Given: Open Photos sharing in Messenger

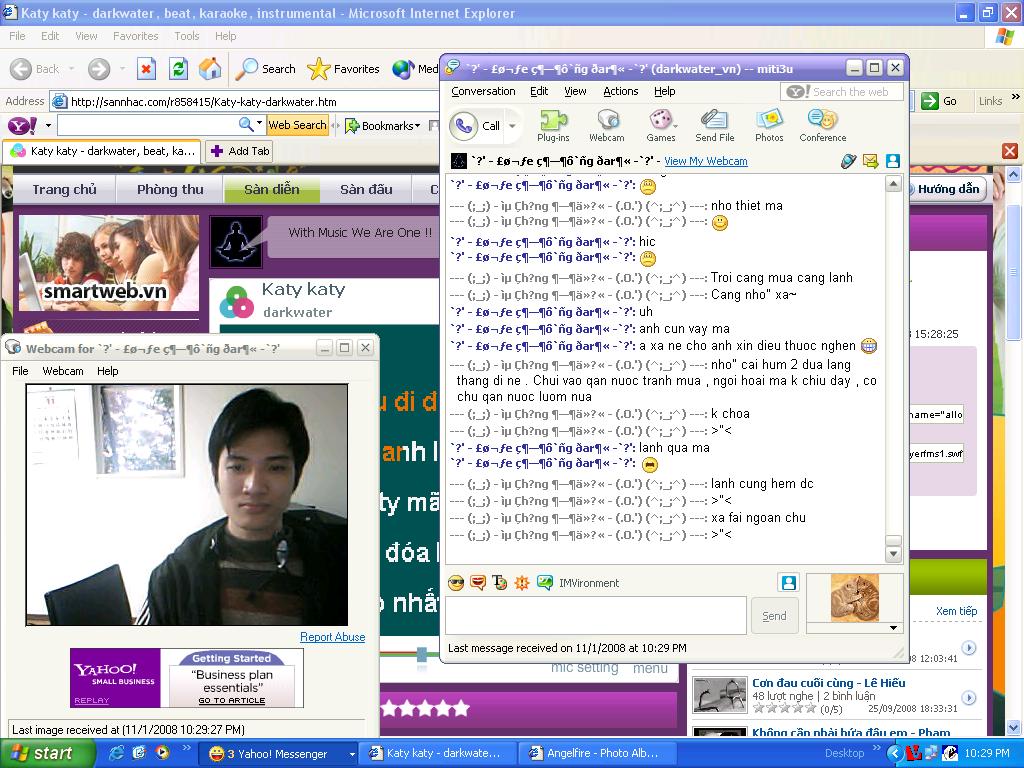Looking at the screenshot, I should click(769, 125).
